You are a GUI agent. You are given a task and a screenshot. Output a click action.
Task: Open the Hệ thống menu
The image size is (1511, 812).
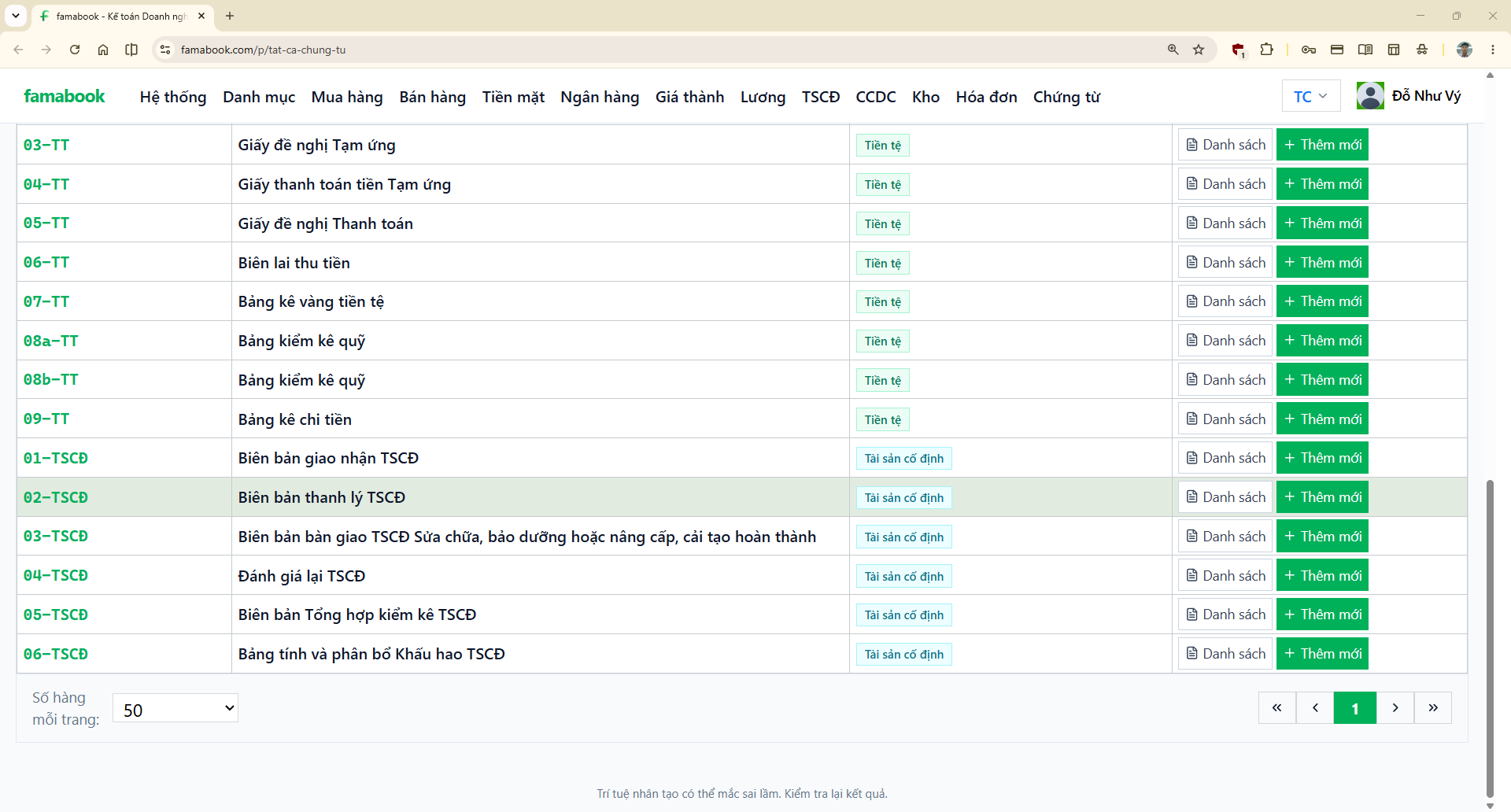click(x=173, y=97)
